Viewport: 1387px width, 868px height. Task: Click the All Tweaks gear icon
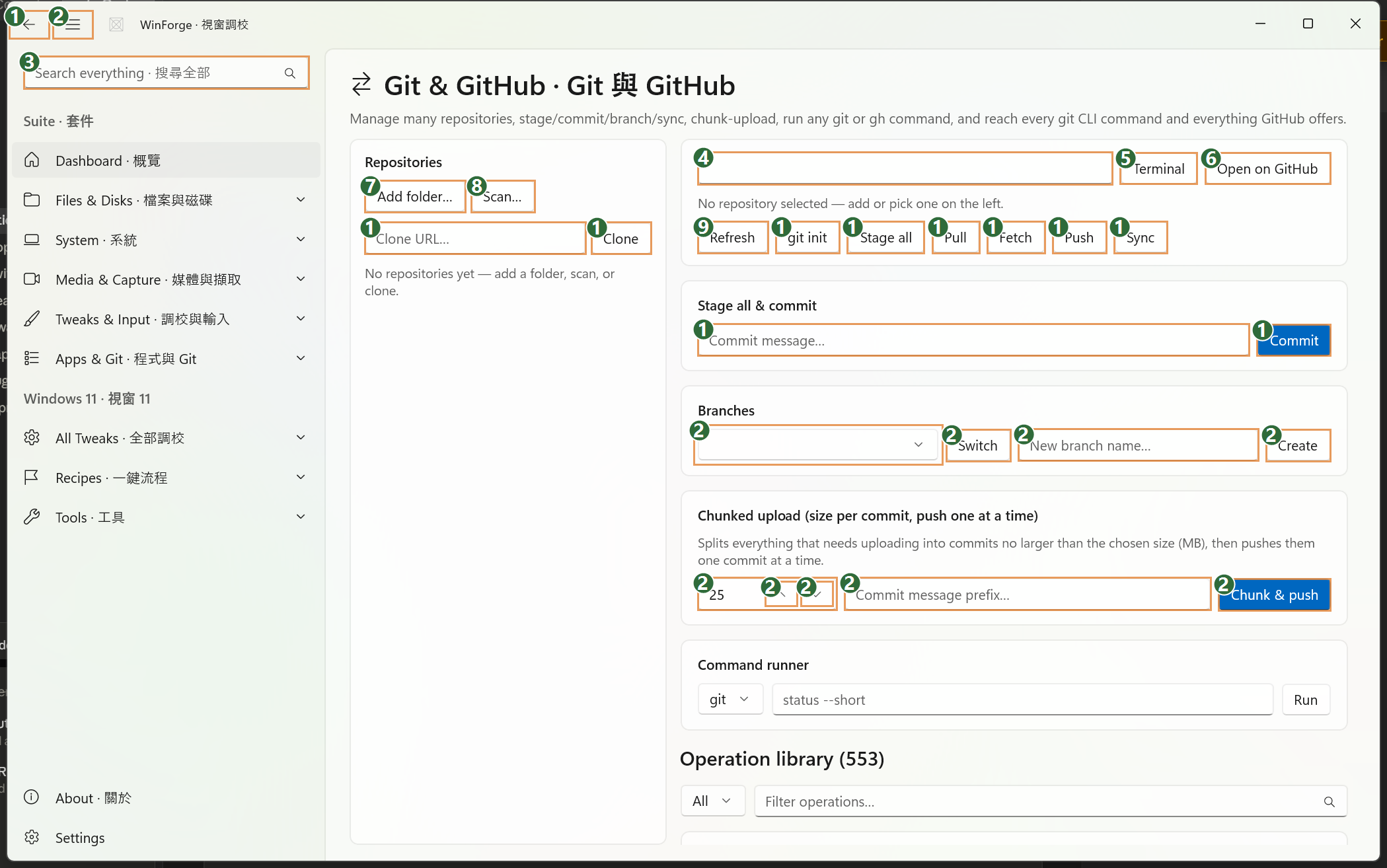pyautogui.click(x=32, y=437)
